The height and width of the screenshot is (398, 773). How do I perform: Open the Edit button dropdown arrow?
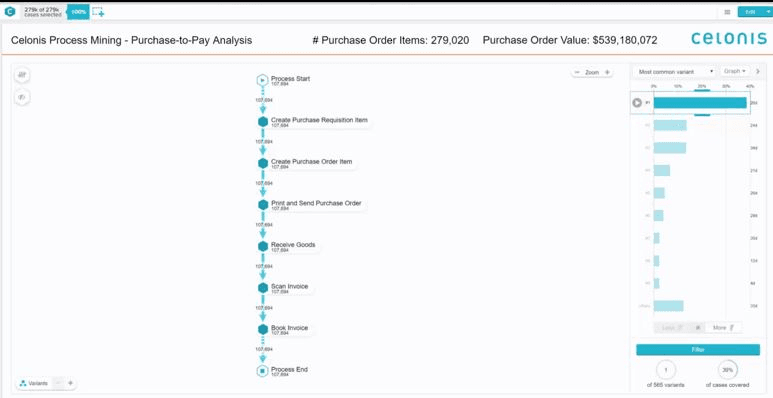click(768, 12)
